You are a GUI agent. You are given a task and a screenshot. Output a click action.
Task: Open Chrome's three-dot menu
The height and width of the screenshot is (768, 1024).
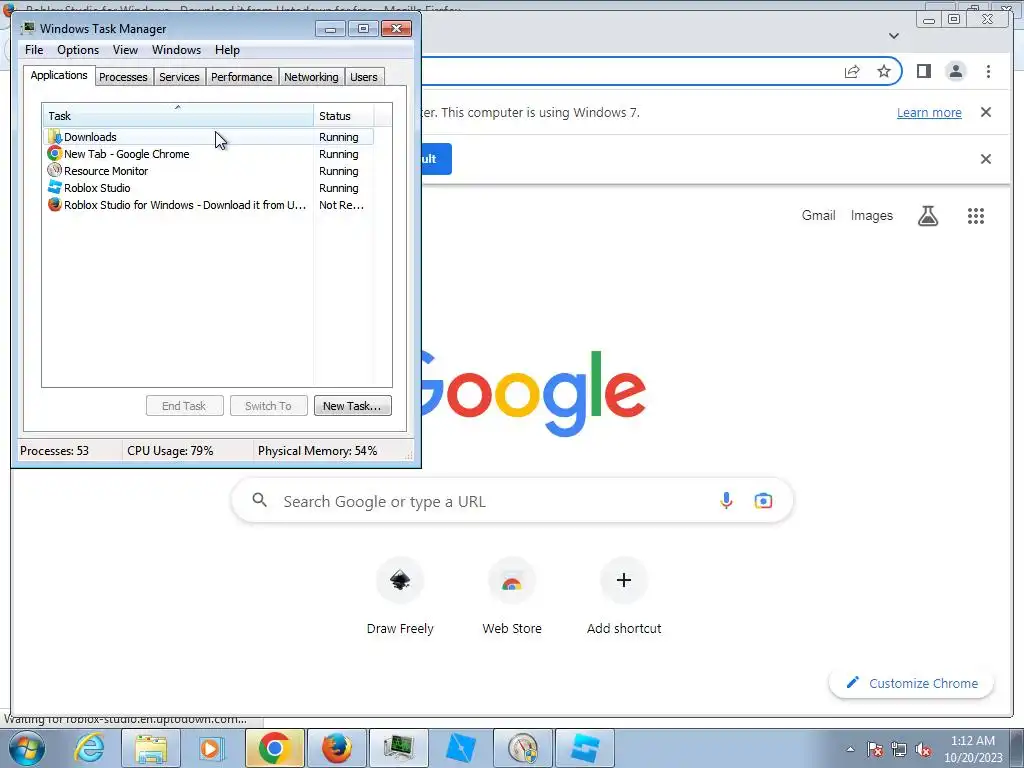[988, 71]
